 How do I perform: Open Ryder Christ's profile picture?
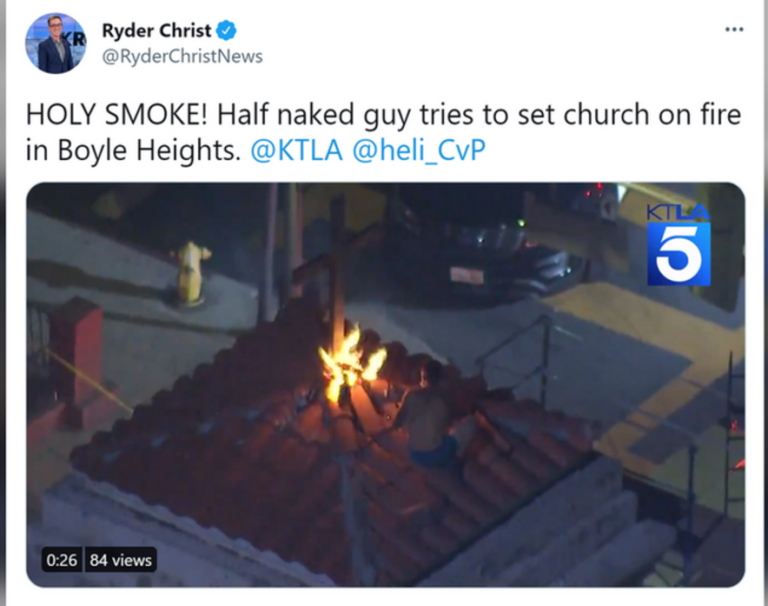coord(55,43)
